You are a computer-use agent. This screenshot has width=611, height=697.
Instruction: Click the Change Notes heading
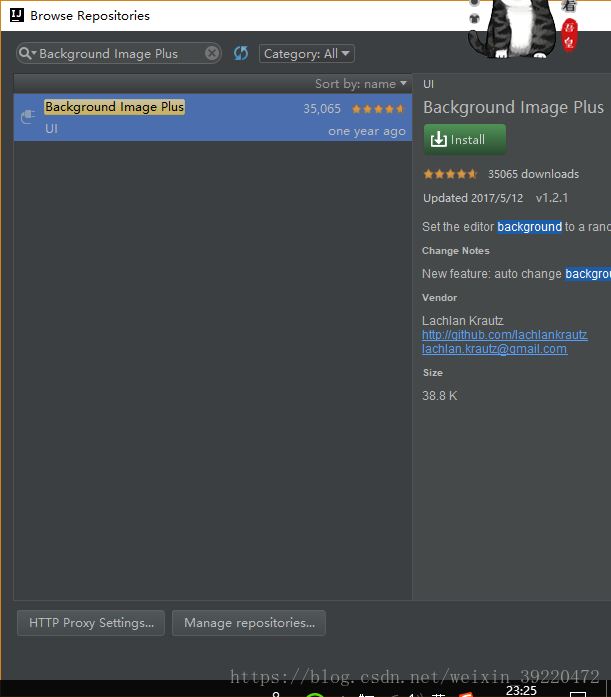click(455, 251)
